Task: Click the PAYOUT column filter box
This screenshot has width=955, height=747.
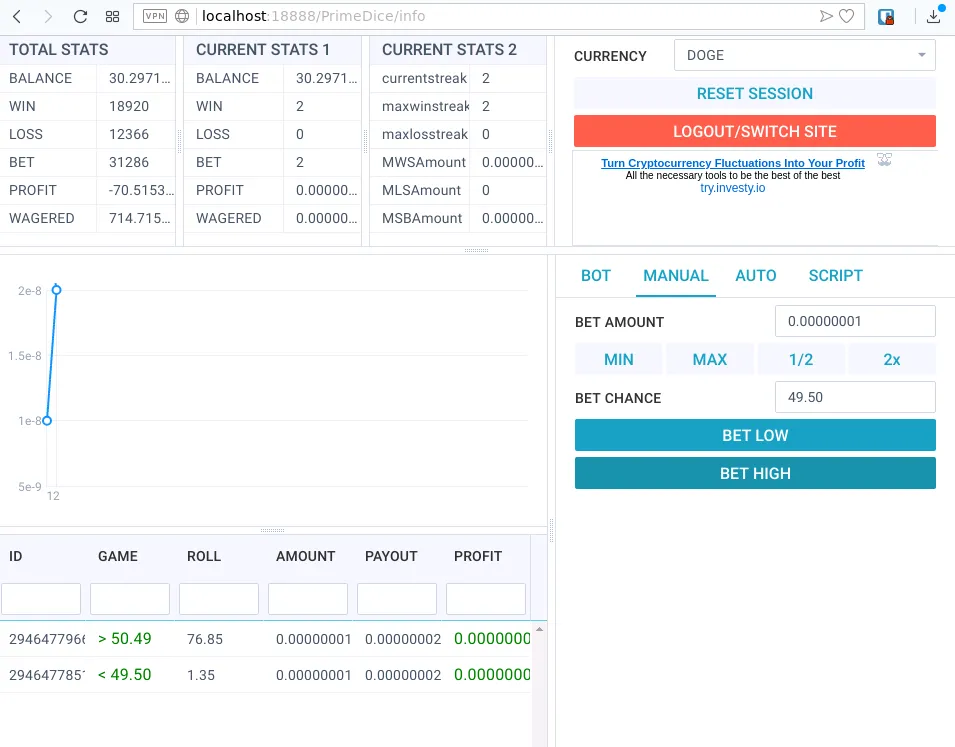Action: click(x=396, y=598)
